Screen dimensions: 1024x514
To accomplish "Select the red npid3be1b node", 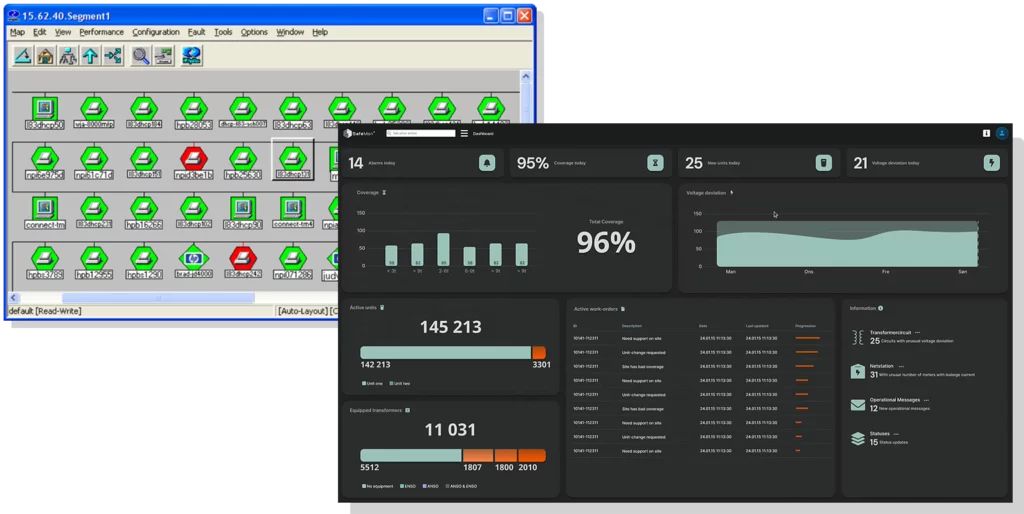I will [x=194, y=157].
